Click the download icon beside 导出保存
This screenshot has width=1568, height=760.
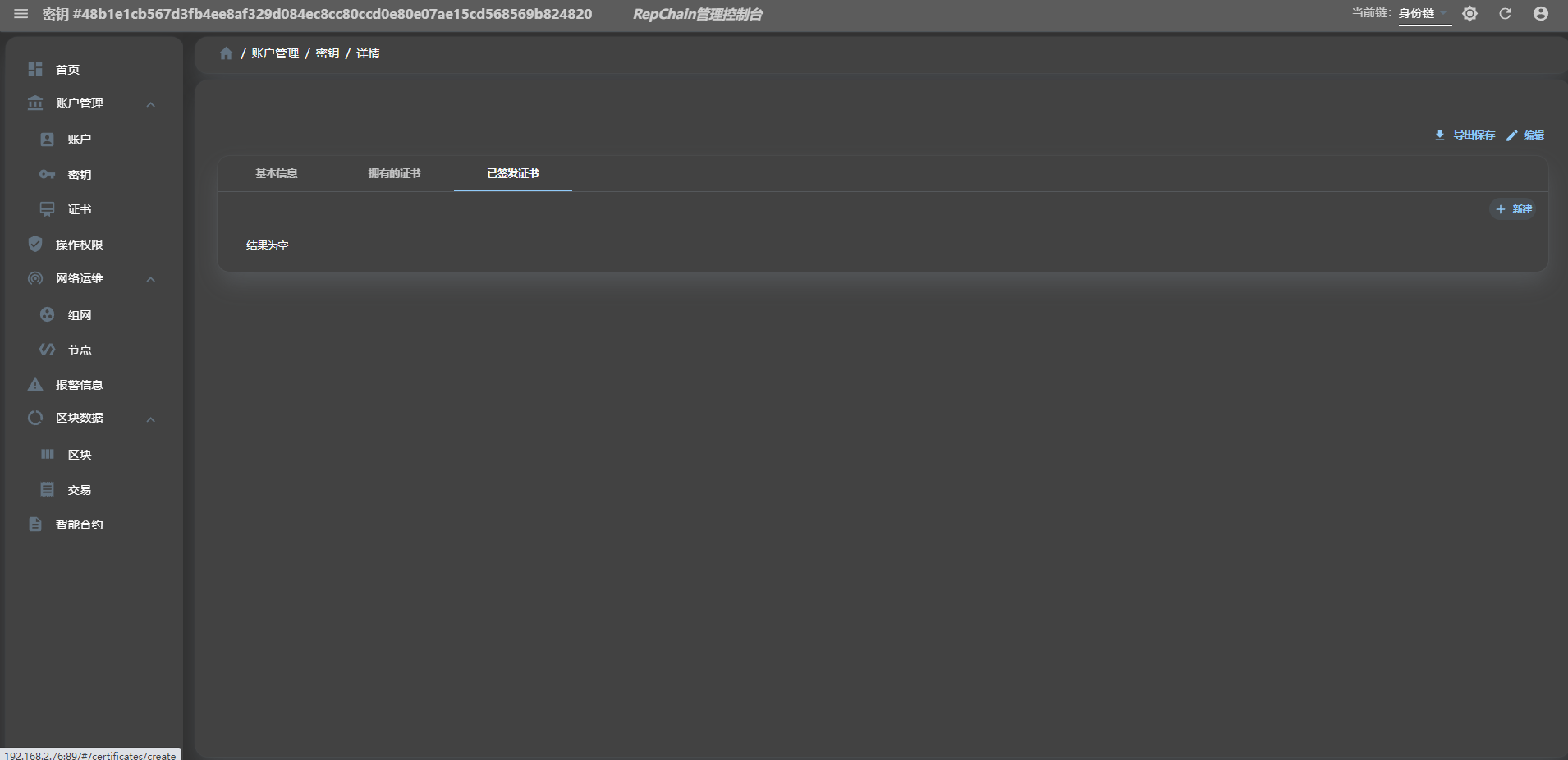coord(1439,135)
